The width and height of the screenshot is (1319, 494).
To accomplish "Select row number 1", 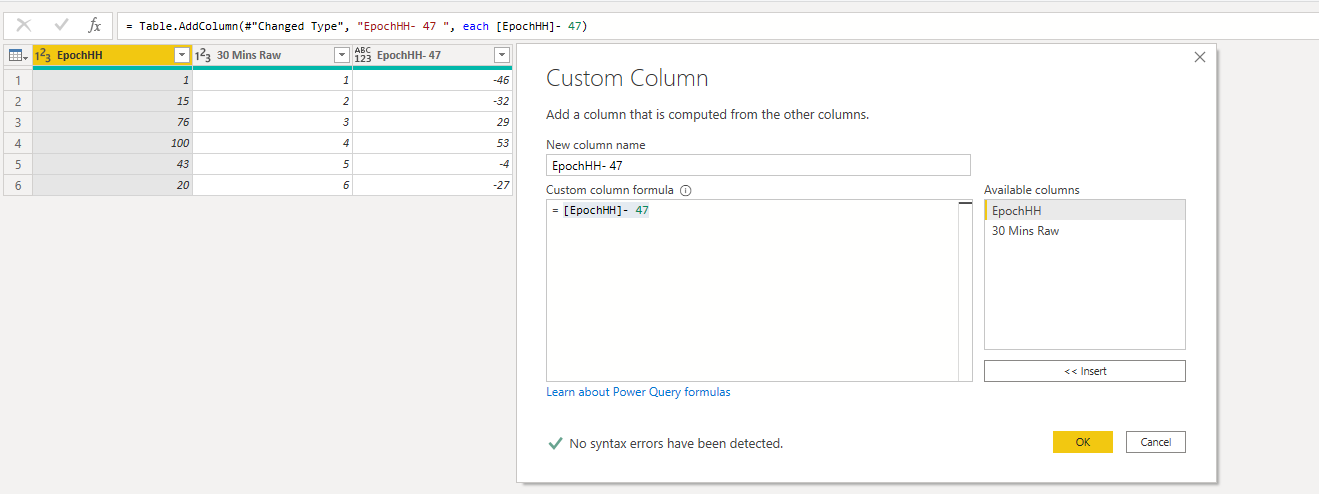I will pyautogui.click(x=18, y=79).
